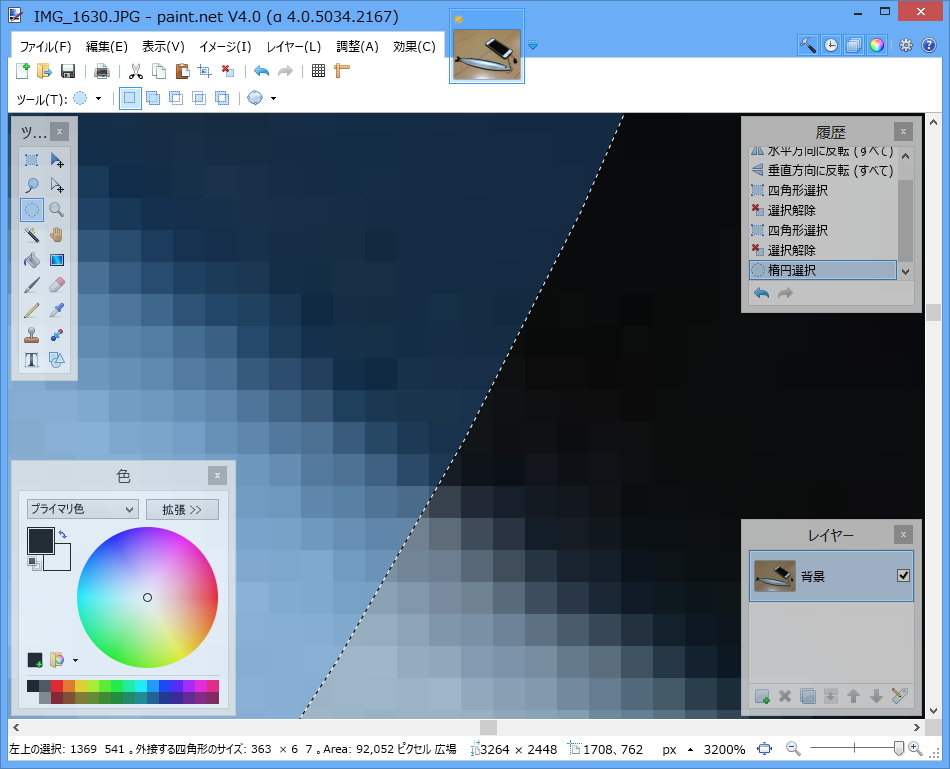Toggle the pixel grid view
Image resolution: width=950 pixels, height=769 pixels.
319,71
